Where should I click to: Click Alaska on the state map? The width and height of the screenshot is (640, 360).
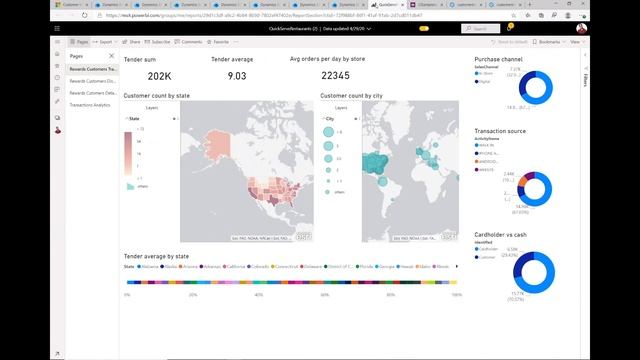(217, 145)
